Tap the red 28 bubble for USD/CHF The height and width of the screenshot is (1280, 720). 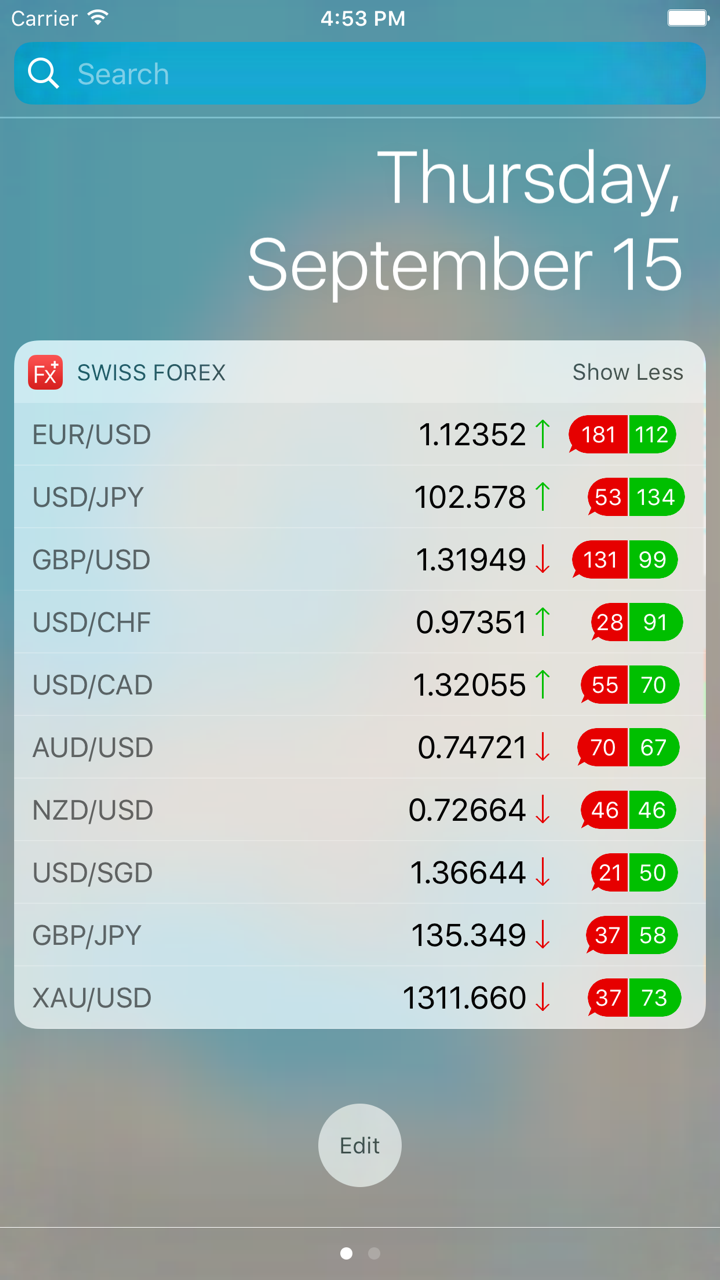[609, 623]
